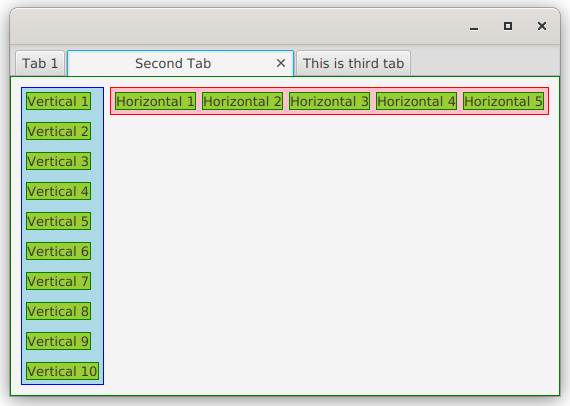The image size is (570, 406).
Task: Choose the Horizontal 4 button
Action: coord(416,101)
